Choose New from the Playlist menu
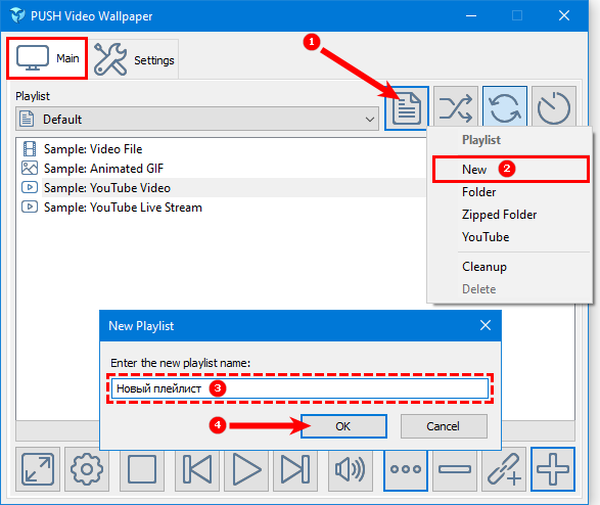The image size is (600, 505). pos(510,169)
